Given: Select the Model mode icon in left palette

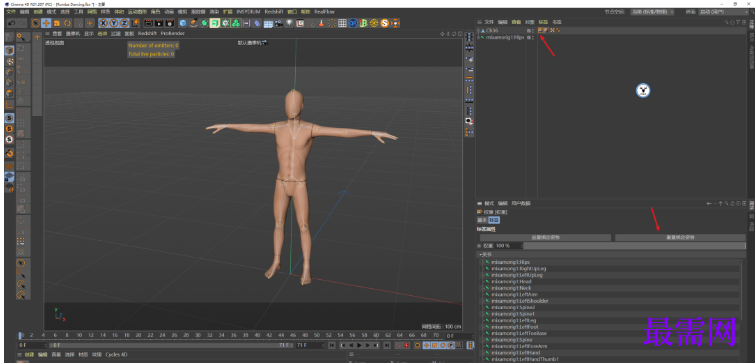Looking at the screenshot, I should (x=10, y=51).
